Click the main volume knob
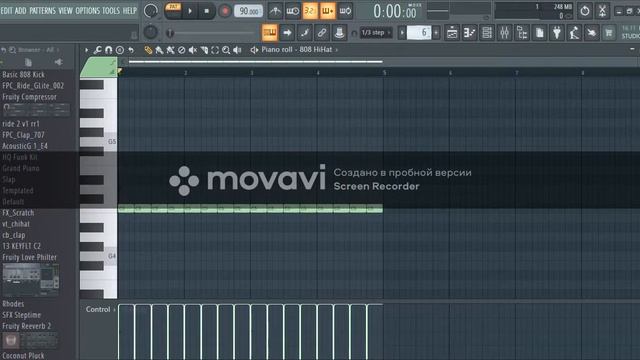The width and height of the screenshot is (640, 360). pos(151,11)
